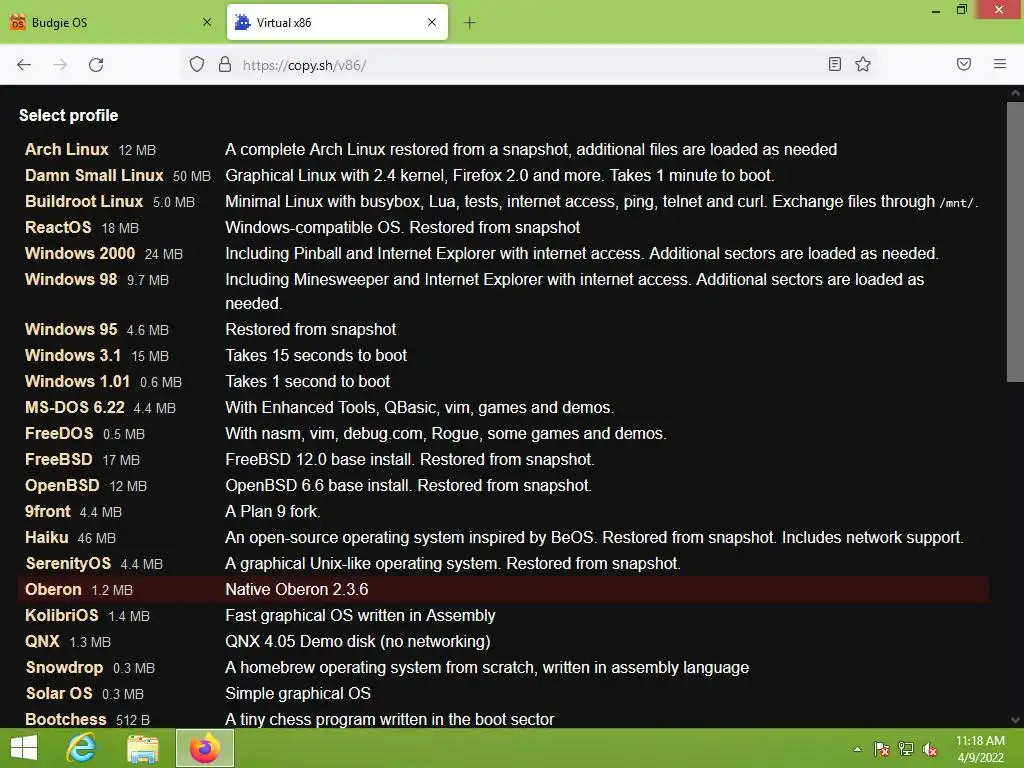Click the vertical scrollbar thumb
The width and height of the screenshot is (1024, 768).
1015,242
